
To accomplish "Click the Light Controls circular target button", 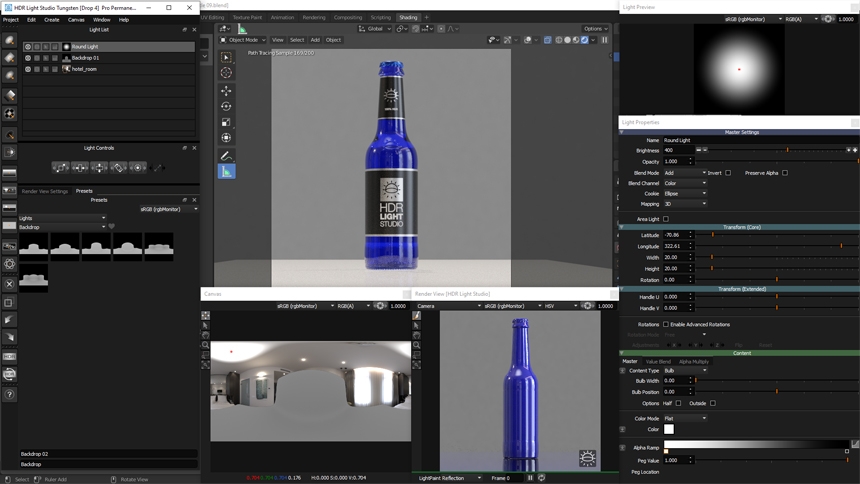I will pyautogui.click(x=138, y=168).
